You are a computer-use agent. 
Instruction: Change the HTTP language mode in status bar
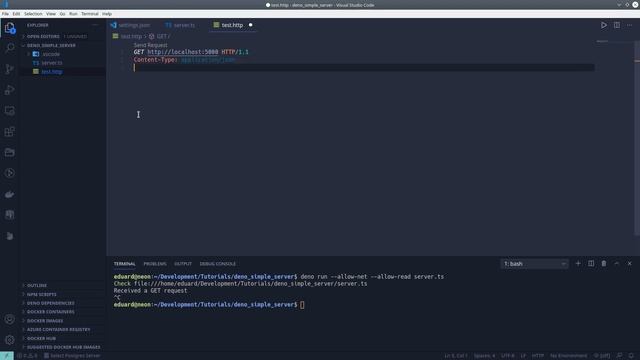538,356
